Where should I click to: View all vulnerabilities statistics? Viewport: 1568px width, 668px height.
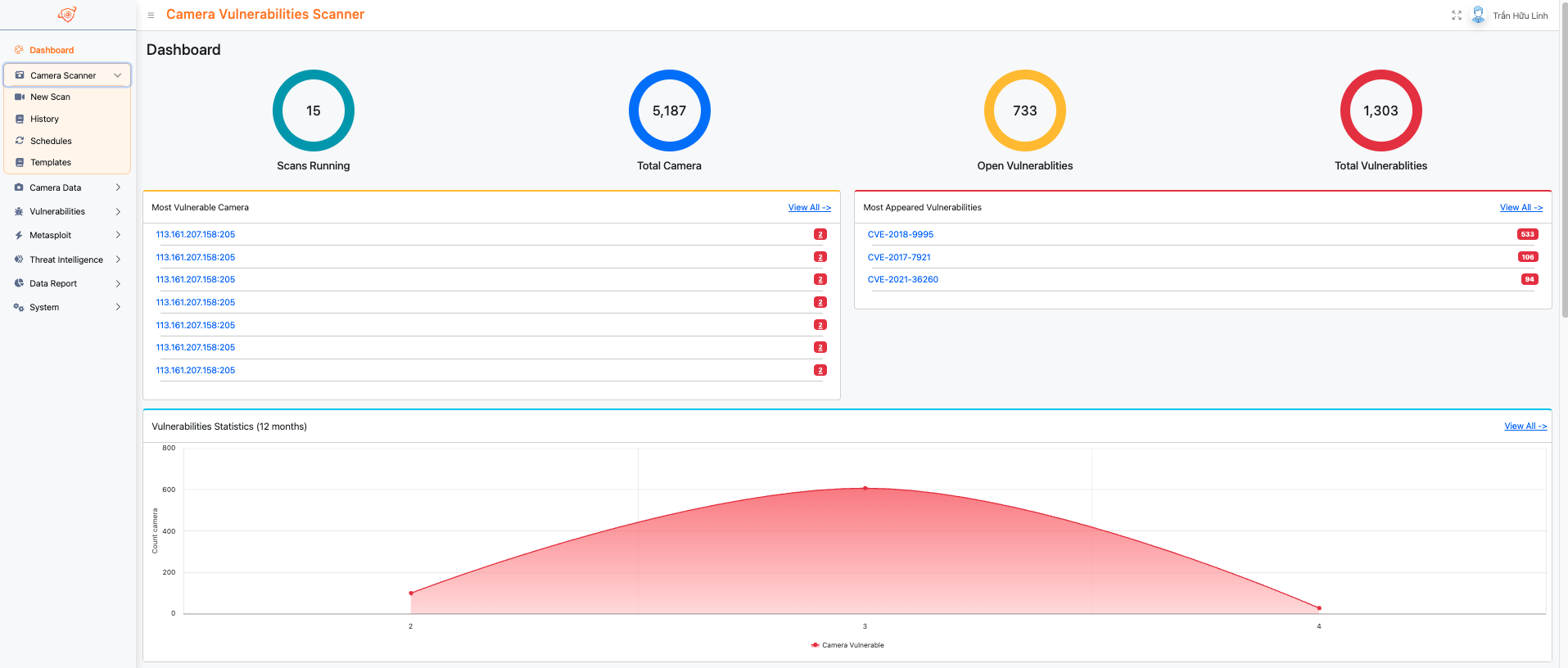click(x=1525, y=427)
